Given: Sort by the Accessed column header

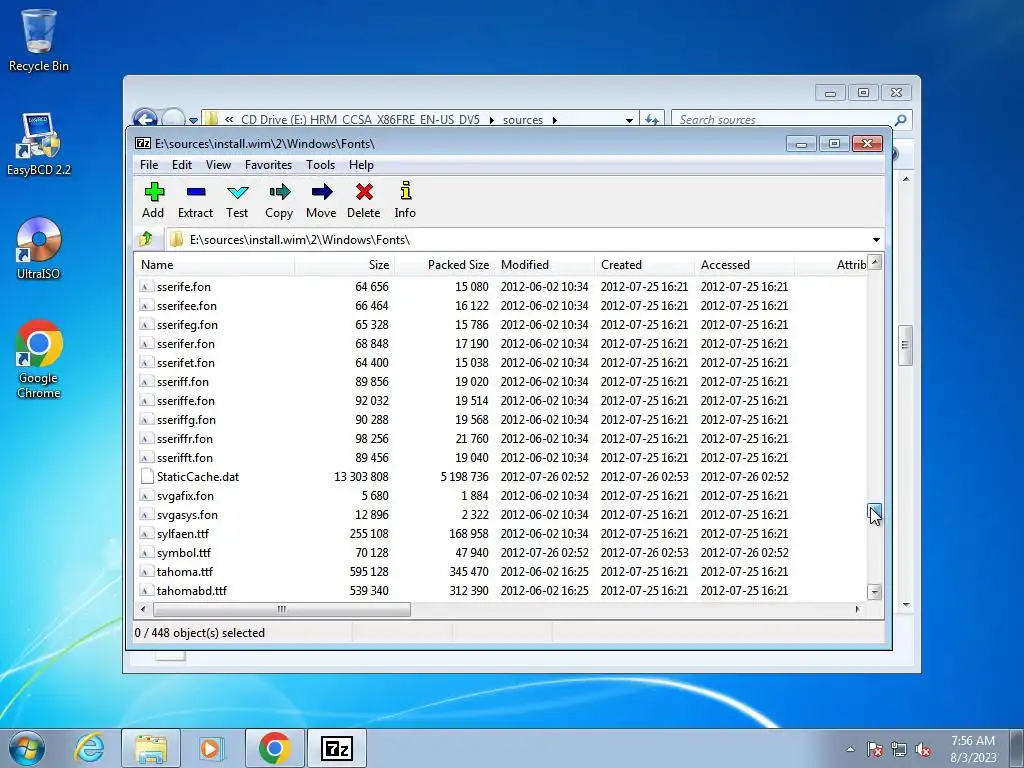Looking at the screenshot, I should [744, 264].
